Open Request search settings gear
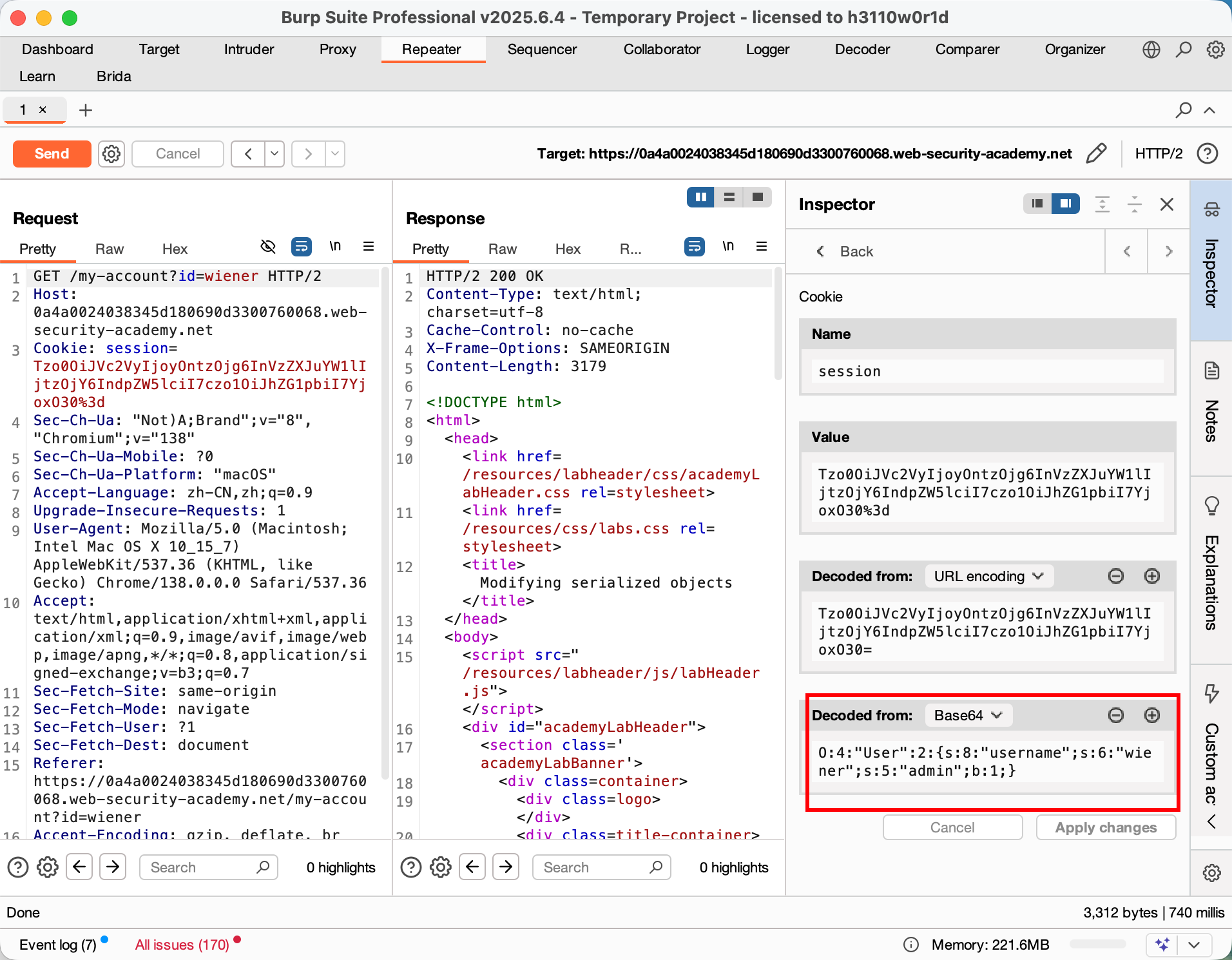Screen dimensions: 1232x960 (x=48, y=867)
